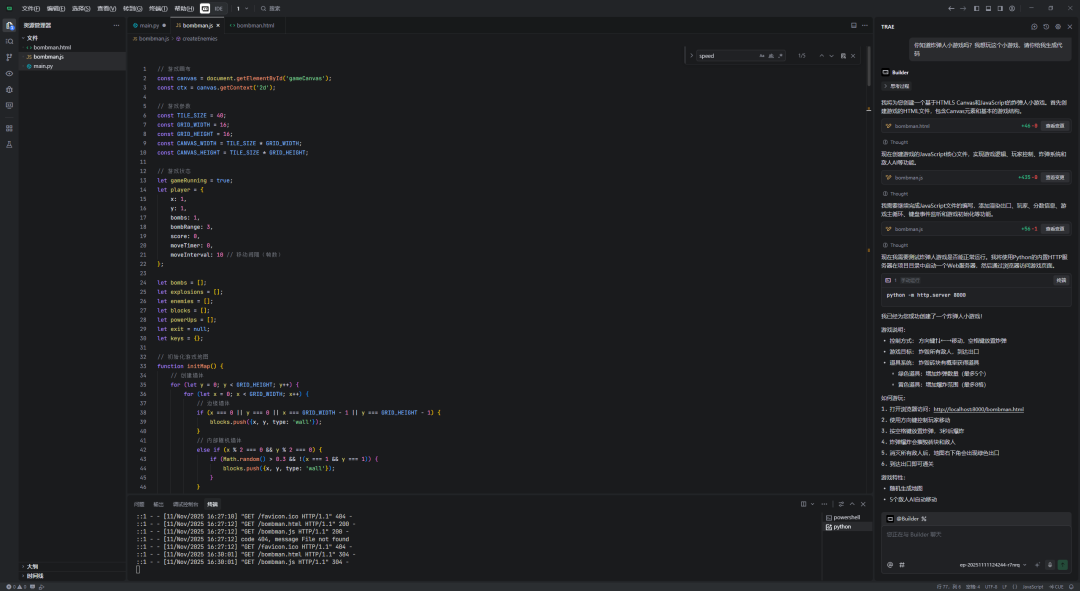This screenshot has height=591, width=1080.
Task: Open Source Control in the activity bar
Action: coord(9,57)
